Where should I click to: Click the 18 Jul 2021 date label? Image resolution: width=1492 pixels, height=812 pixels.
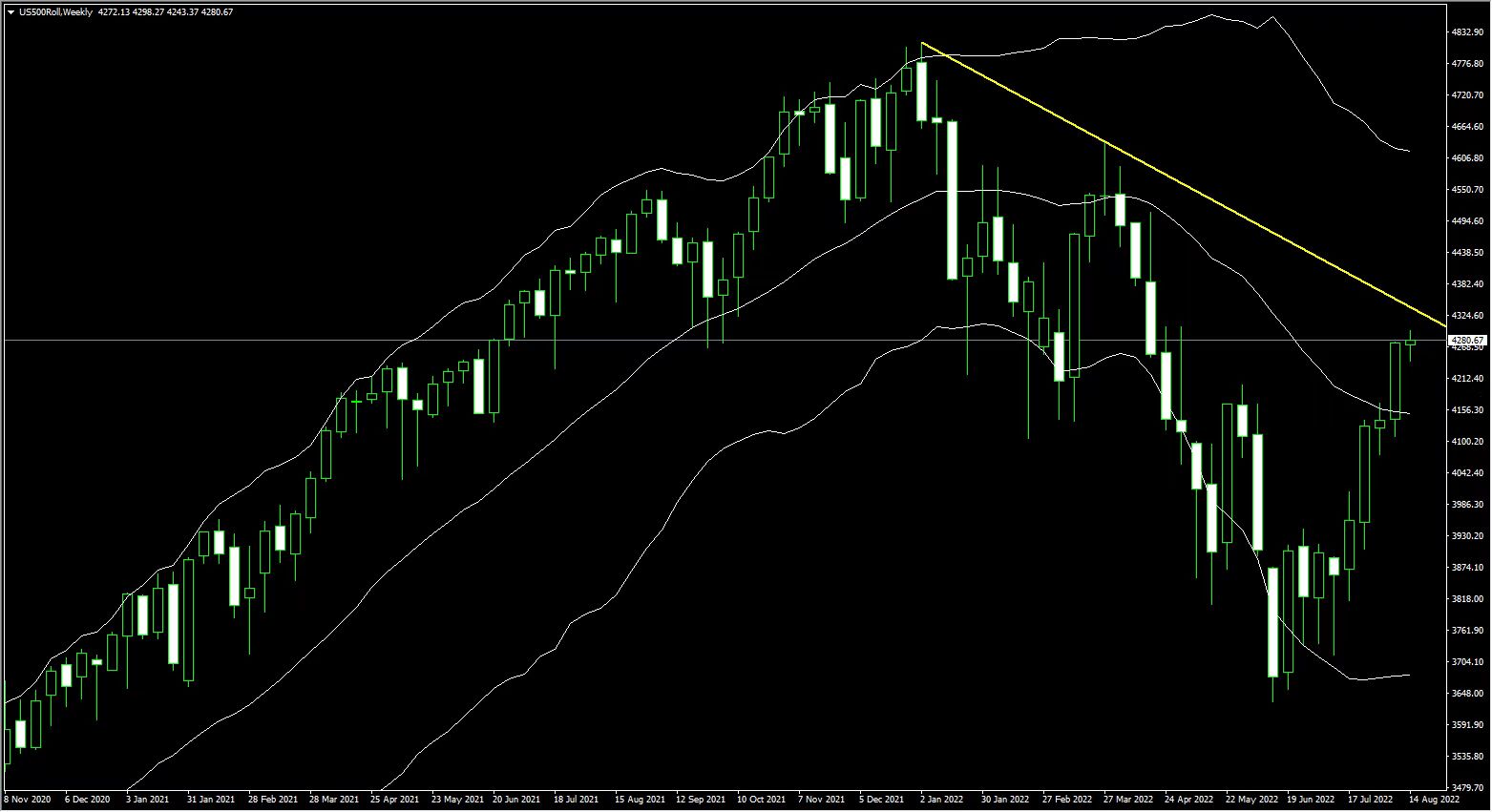coord(577,800)
